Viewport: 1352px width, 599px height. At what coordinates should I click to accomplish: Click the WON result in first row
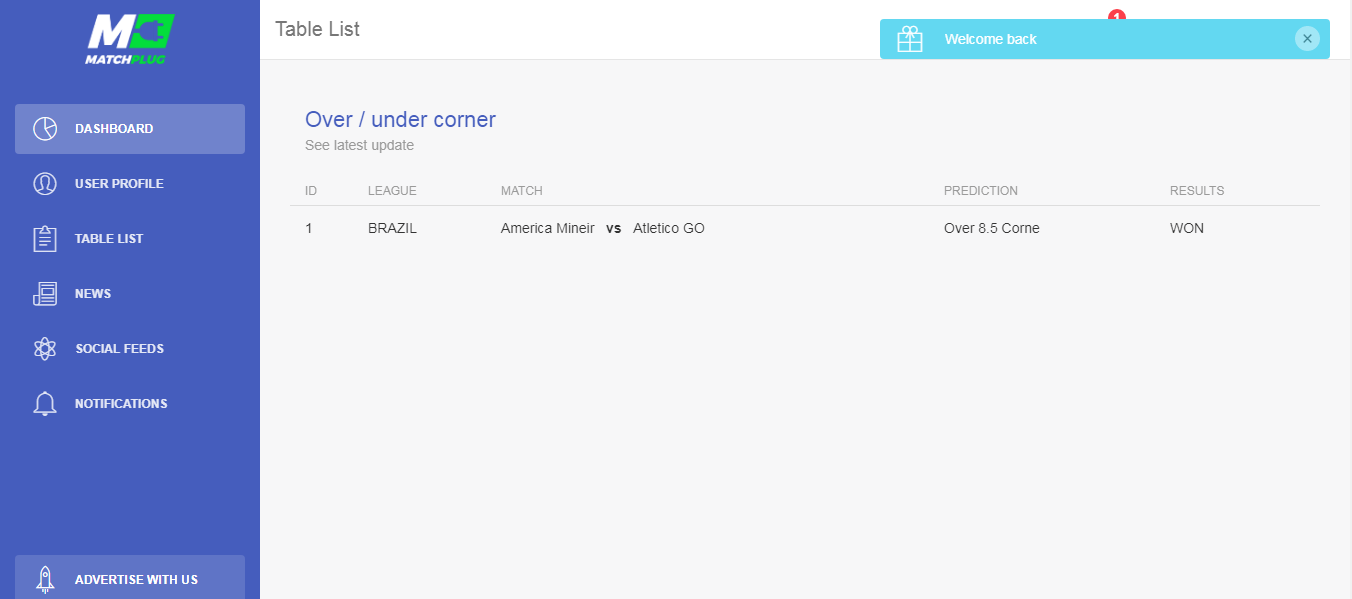point(1187,229)
